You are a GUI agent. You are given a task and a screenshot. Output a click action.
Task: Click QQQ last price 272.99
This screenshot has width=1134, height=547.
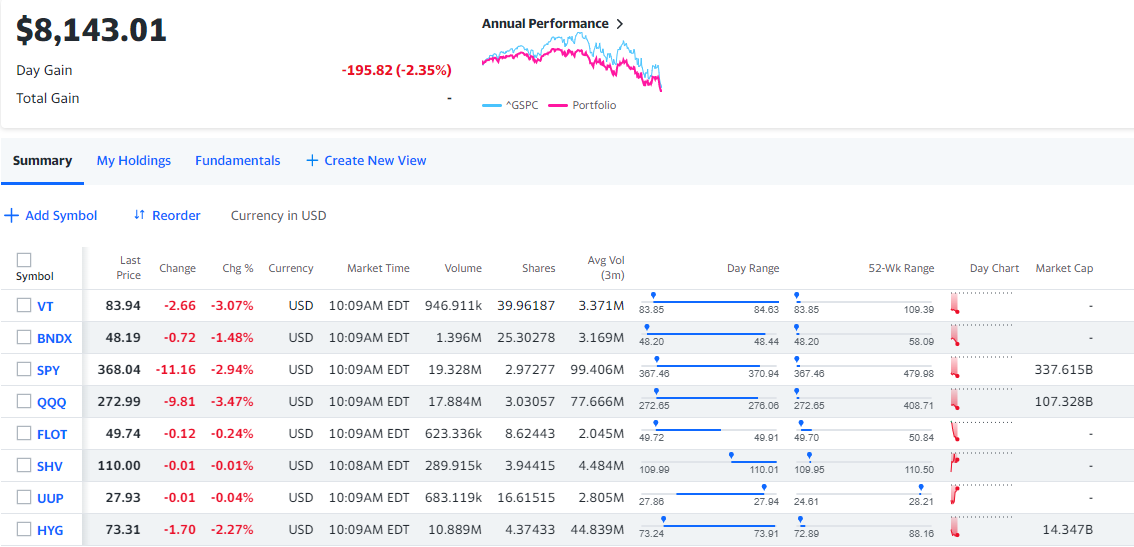coord(119,402)
